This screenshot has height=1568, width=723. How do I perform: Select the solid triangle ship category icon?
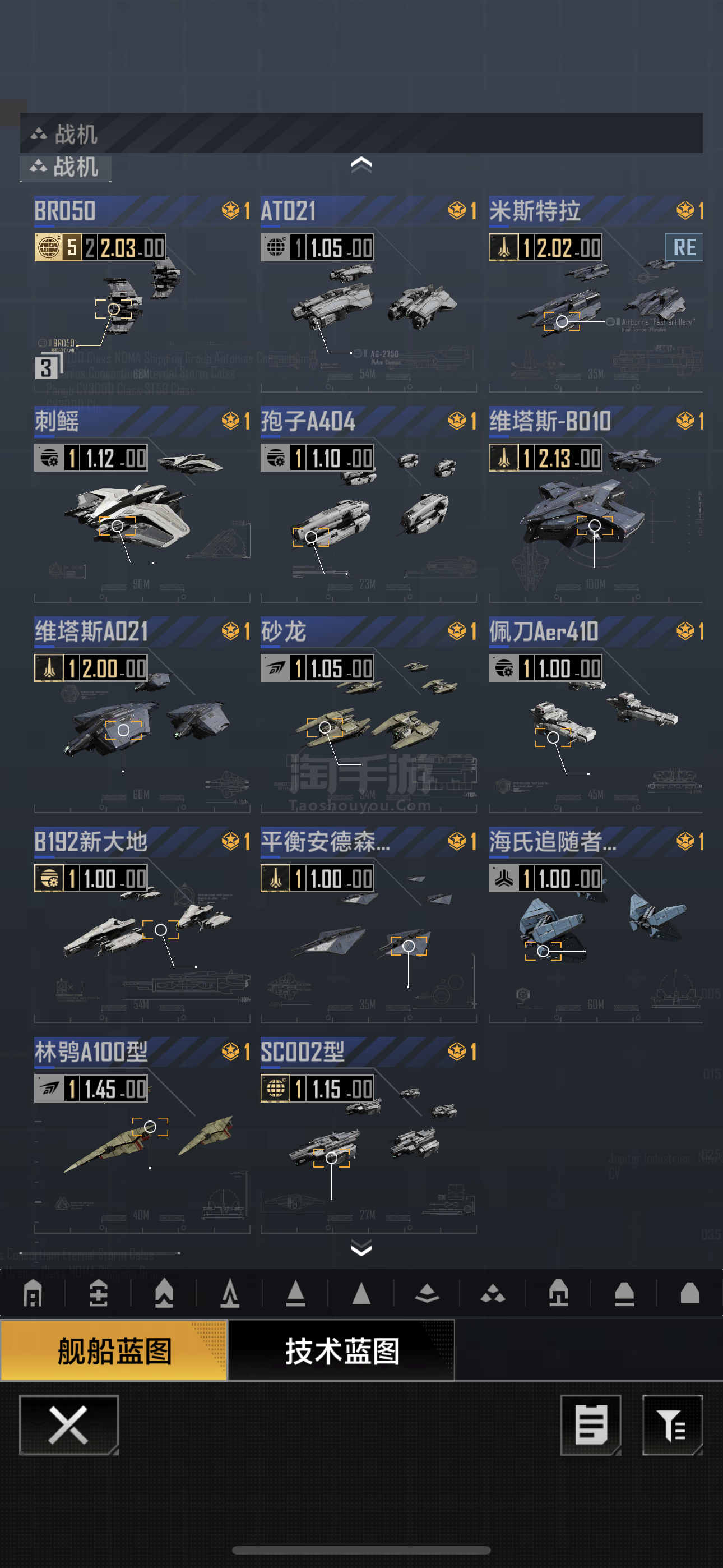[361, 1293]
